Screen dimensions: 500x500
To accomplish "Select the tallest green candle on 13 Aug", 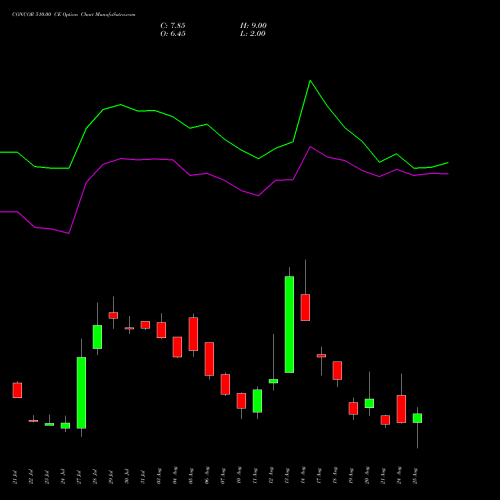I will click(x=289, y=324).
